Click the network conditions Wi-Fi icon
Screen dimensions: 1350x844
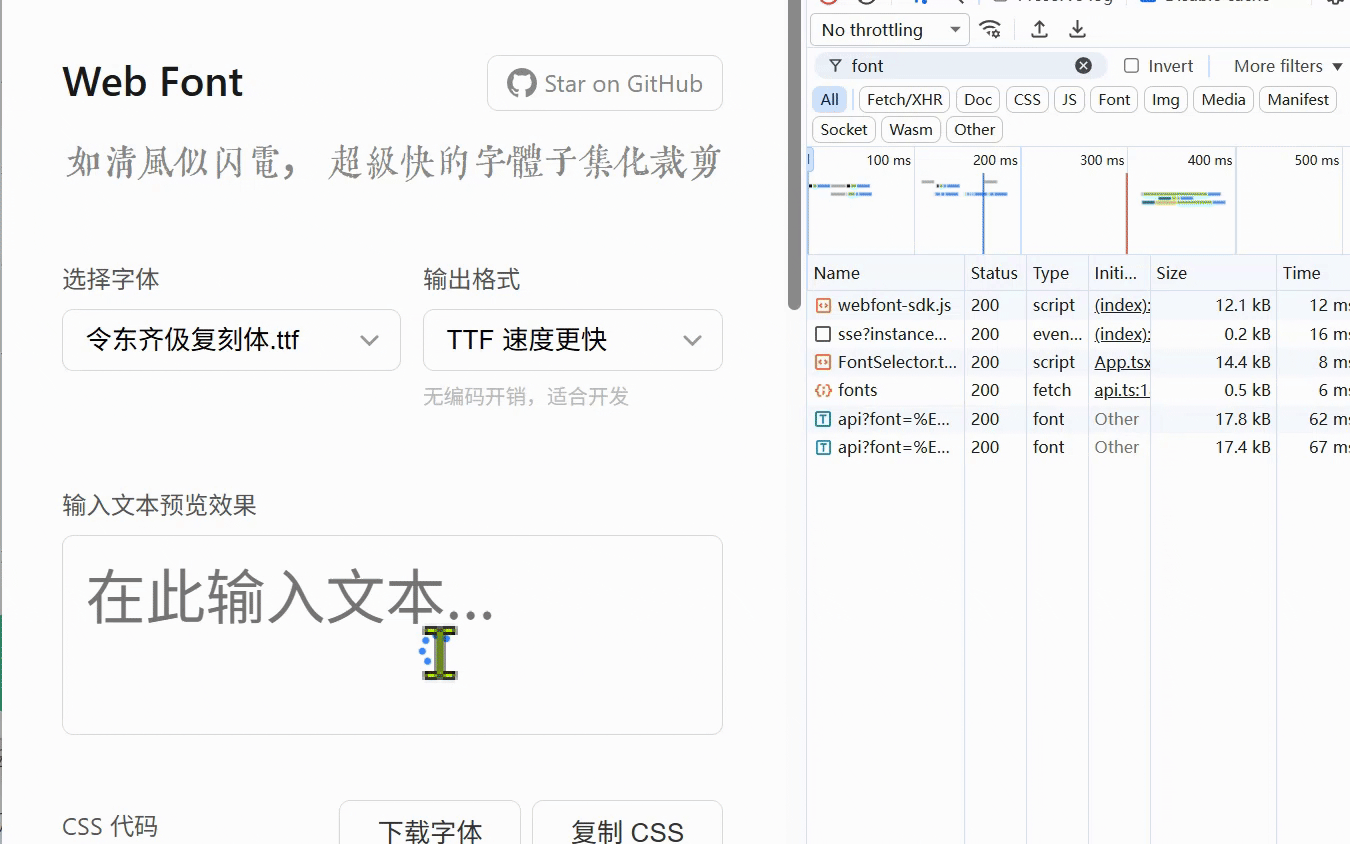[990, 29]
